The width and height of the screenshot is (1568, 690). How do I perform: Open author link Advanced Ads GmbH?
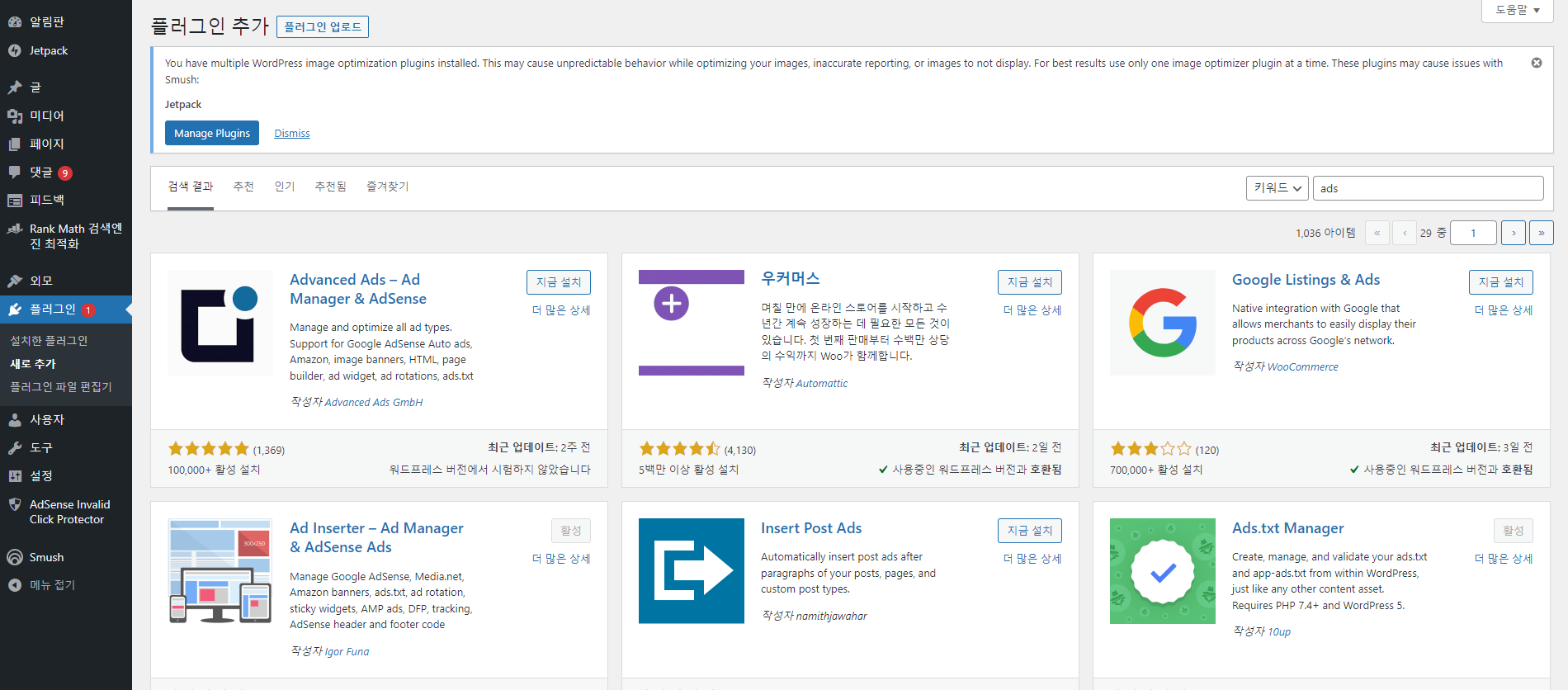[x=374, y=403]
